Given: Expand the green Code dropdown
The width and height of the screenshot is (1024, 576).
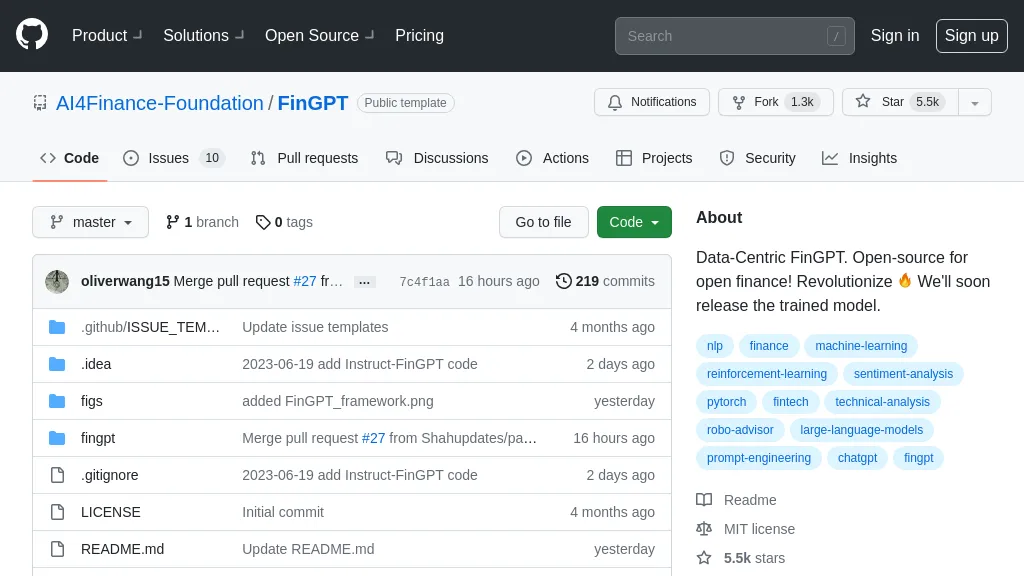Looking at the screenshot, I should point(634,222).
